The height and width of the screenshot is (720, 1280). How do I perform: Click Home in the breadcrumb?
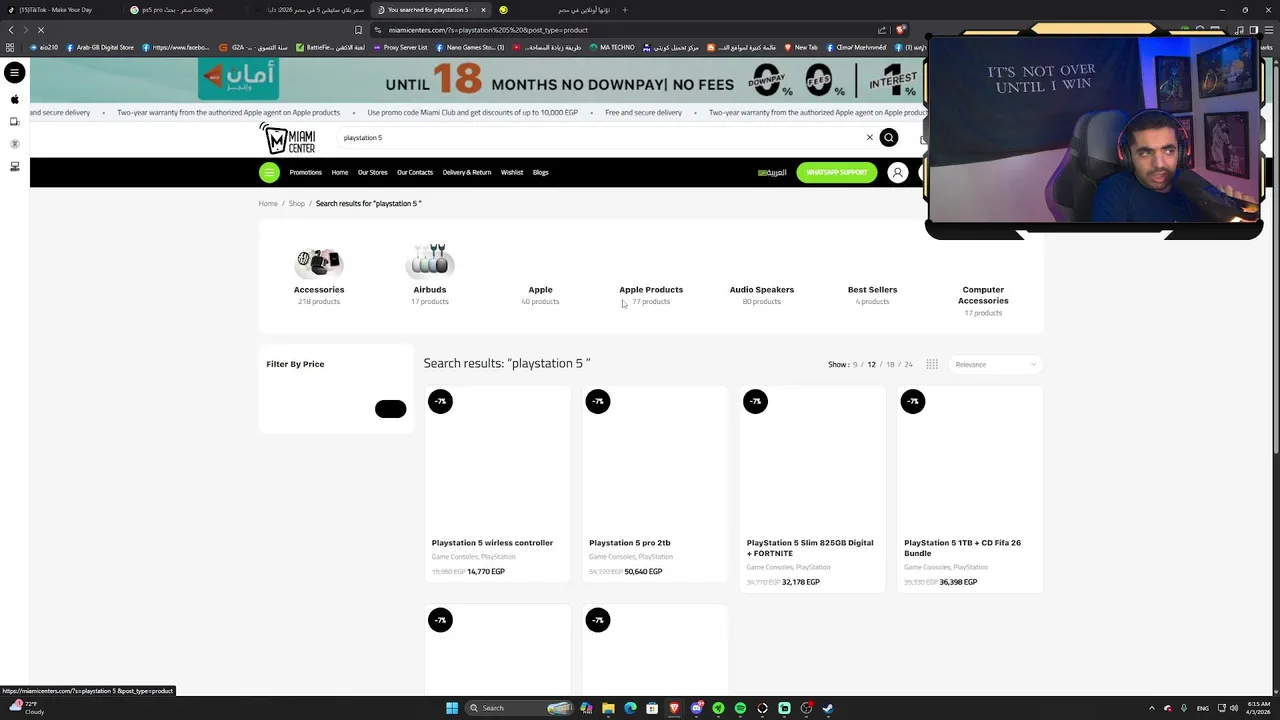tap(268, 203)
